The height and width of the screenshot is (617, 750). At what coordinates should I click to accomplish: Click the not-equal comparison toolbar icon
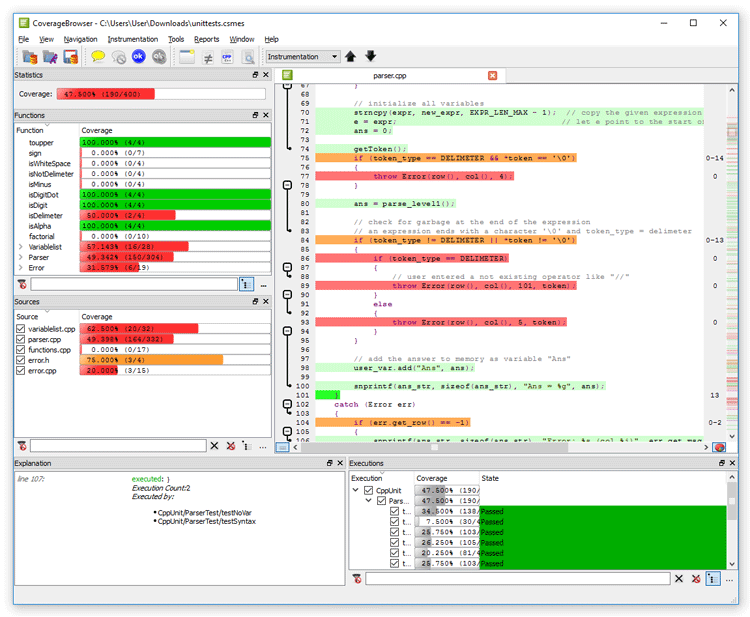click(208, 57)
